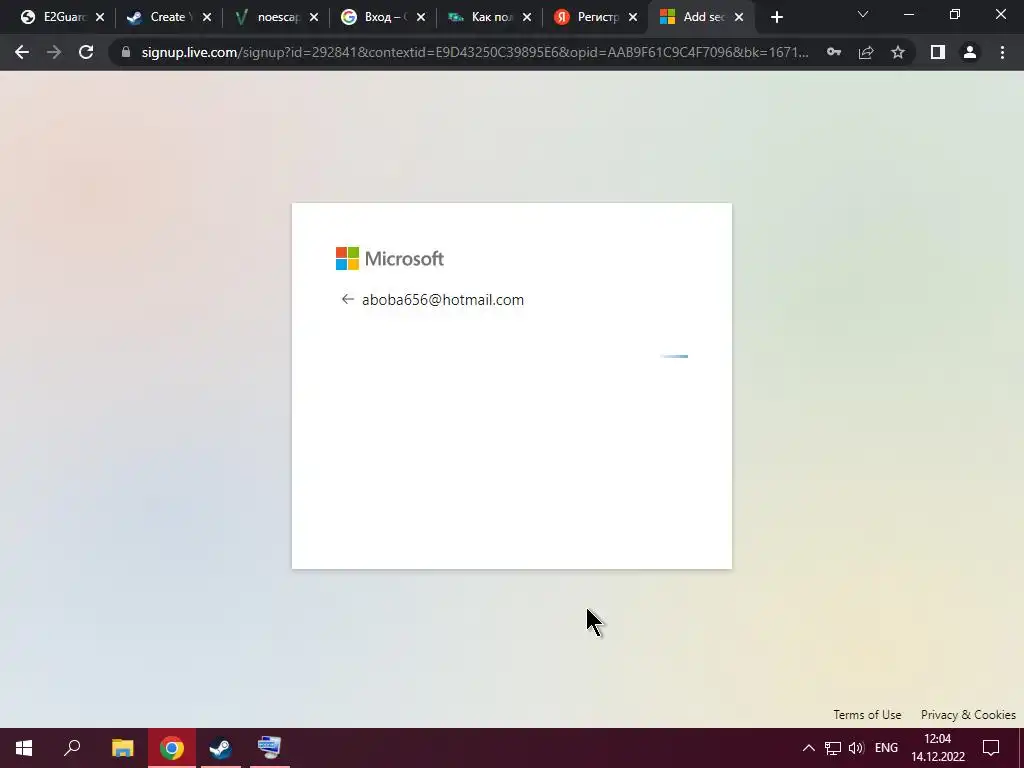Bookmark this page with the star
This screenshot has width=1024, height=768.
[x=898, y=52]
